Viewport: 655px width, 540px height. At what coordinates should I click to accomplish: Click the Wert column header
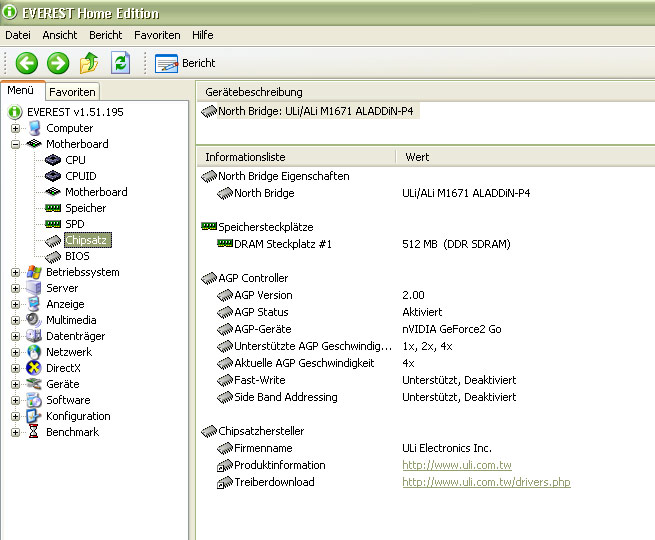tap(526, 157)
